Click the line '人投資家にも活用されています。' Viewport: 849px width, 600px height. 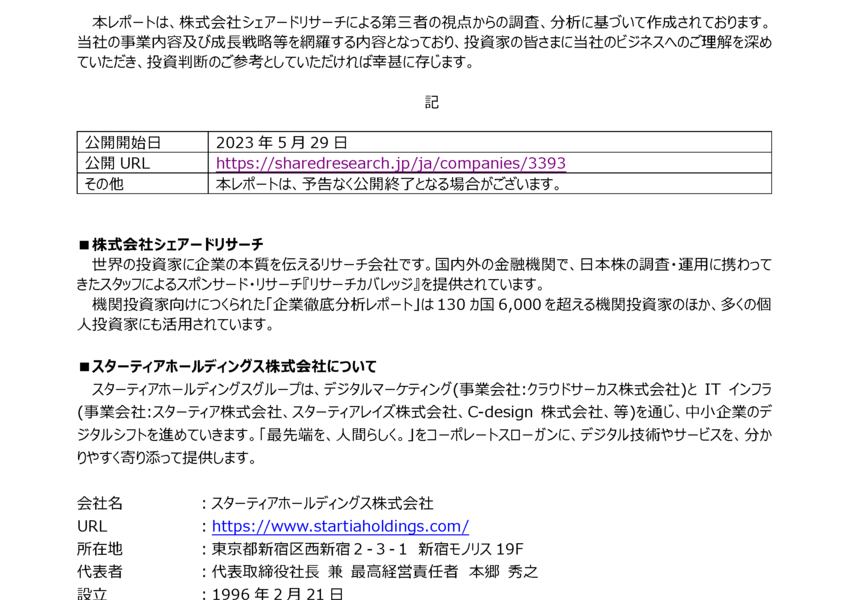pyautogui.click(x=175, y=325)
